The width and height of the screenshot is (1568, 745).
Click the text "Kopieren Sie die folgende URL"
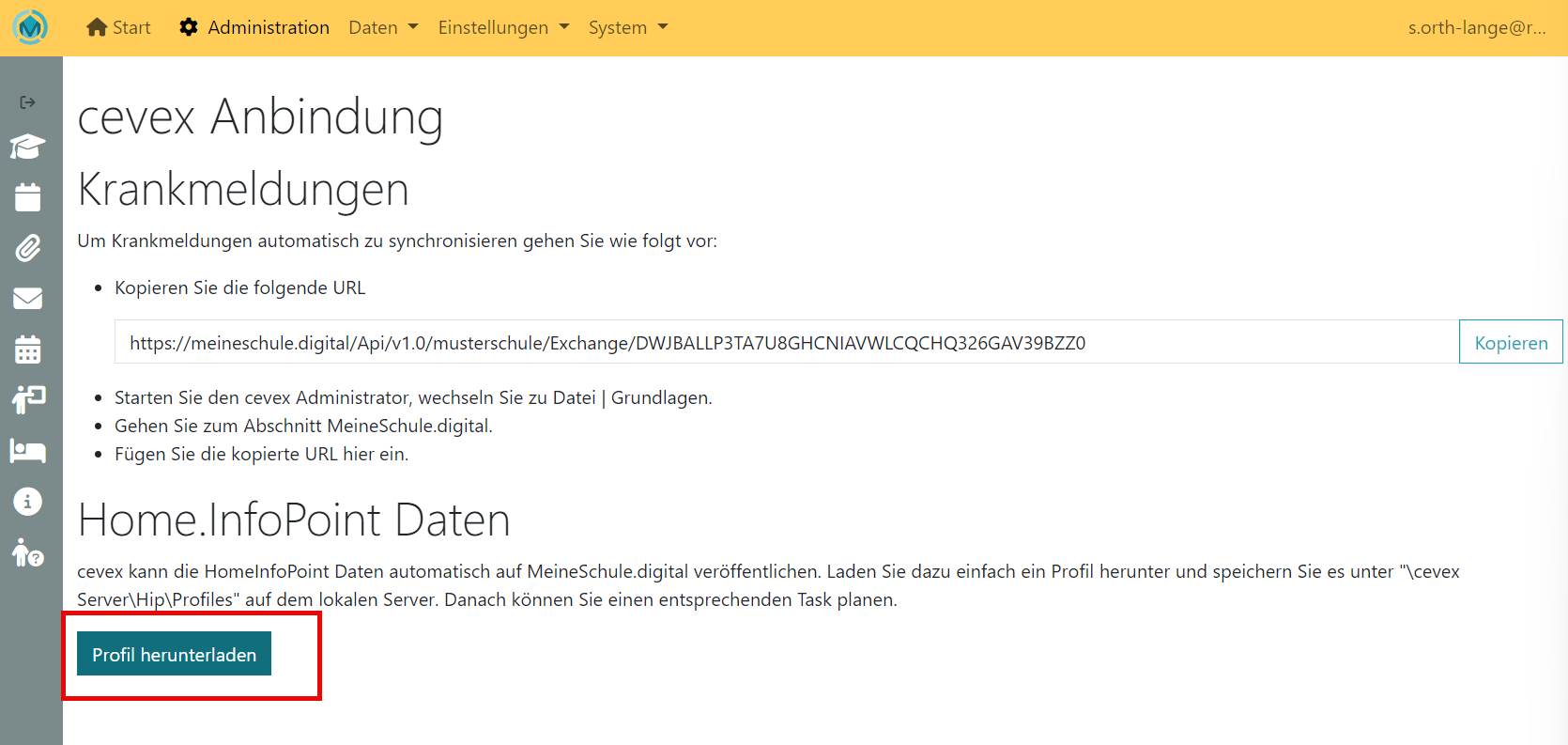pos(240,287)
